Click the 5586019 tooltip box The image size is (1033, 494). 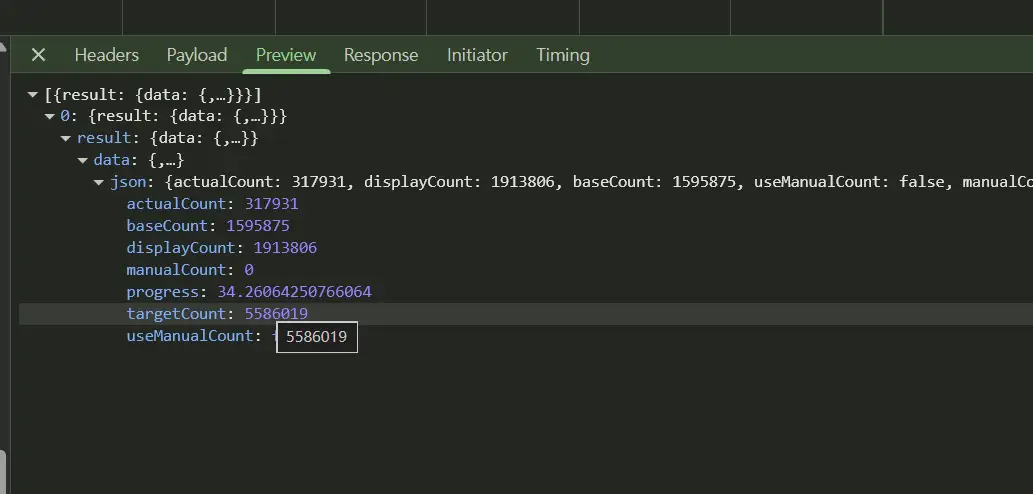click(316, 337)
